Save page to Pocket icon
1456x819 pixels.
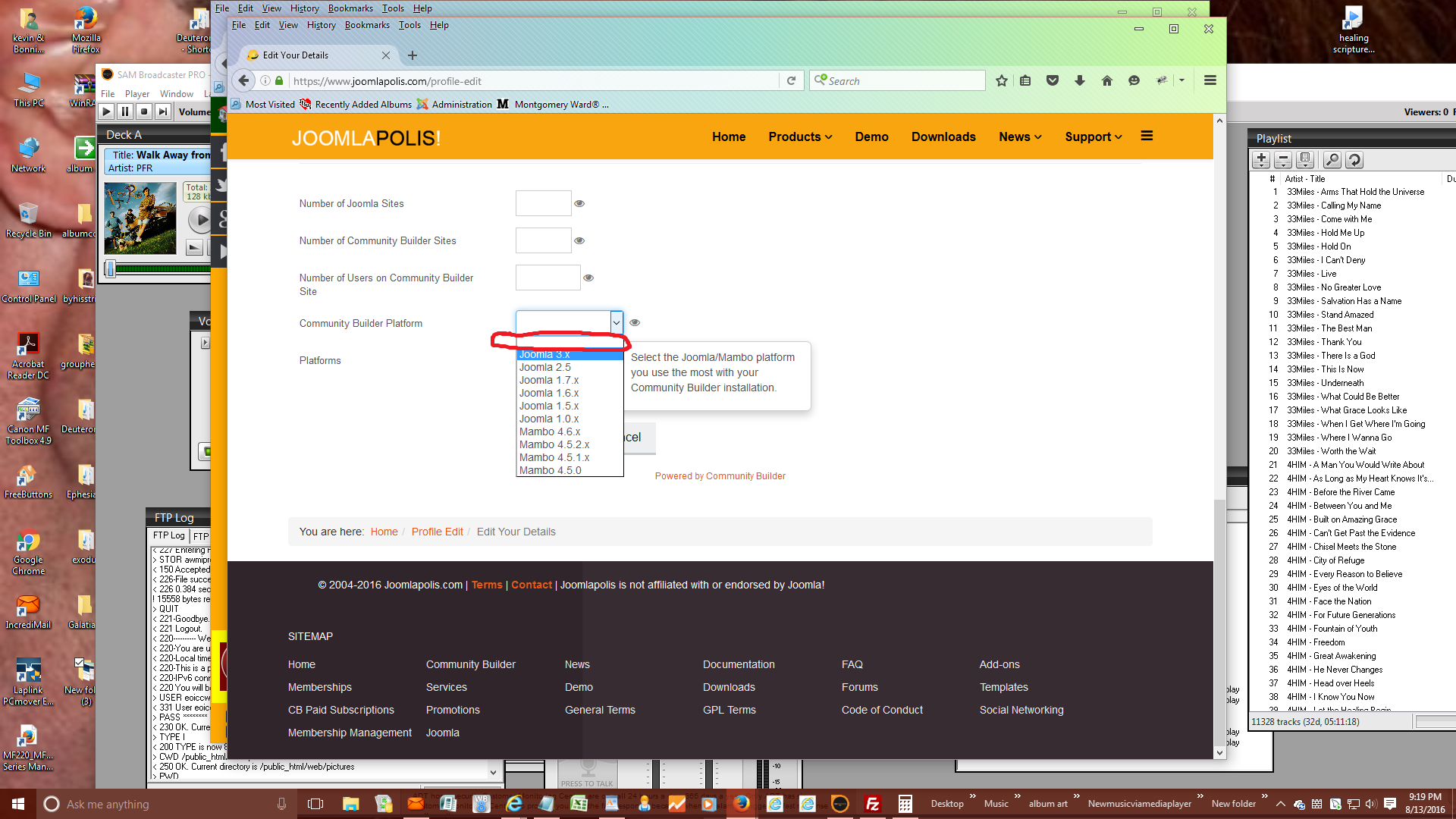coord(1053,80)
